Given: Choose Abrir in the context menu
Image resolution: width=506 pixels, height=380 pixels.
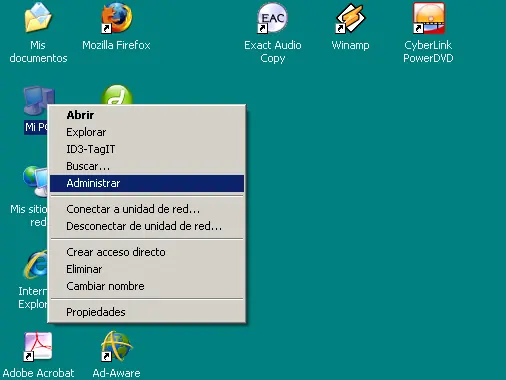Looking at the screenshot, I should [147, 115].
